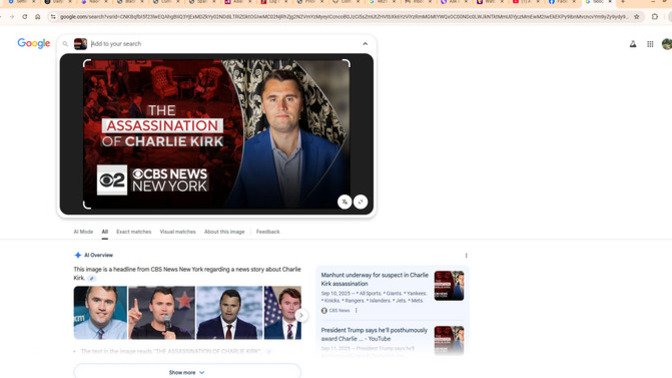The width and height of the screenshot is (672, 378).
Task: Open a new browser tab with the plus button
Action: click(x=623, y=2)
